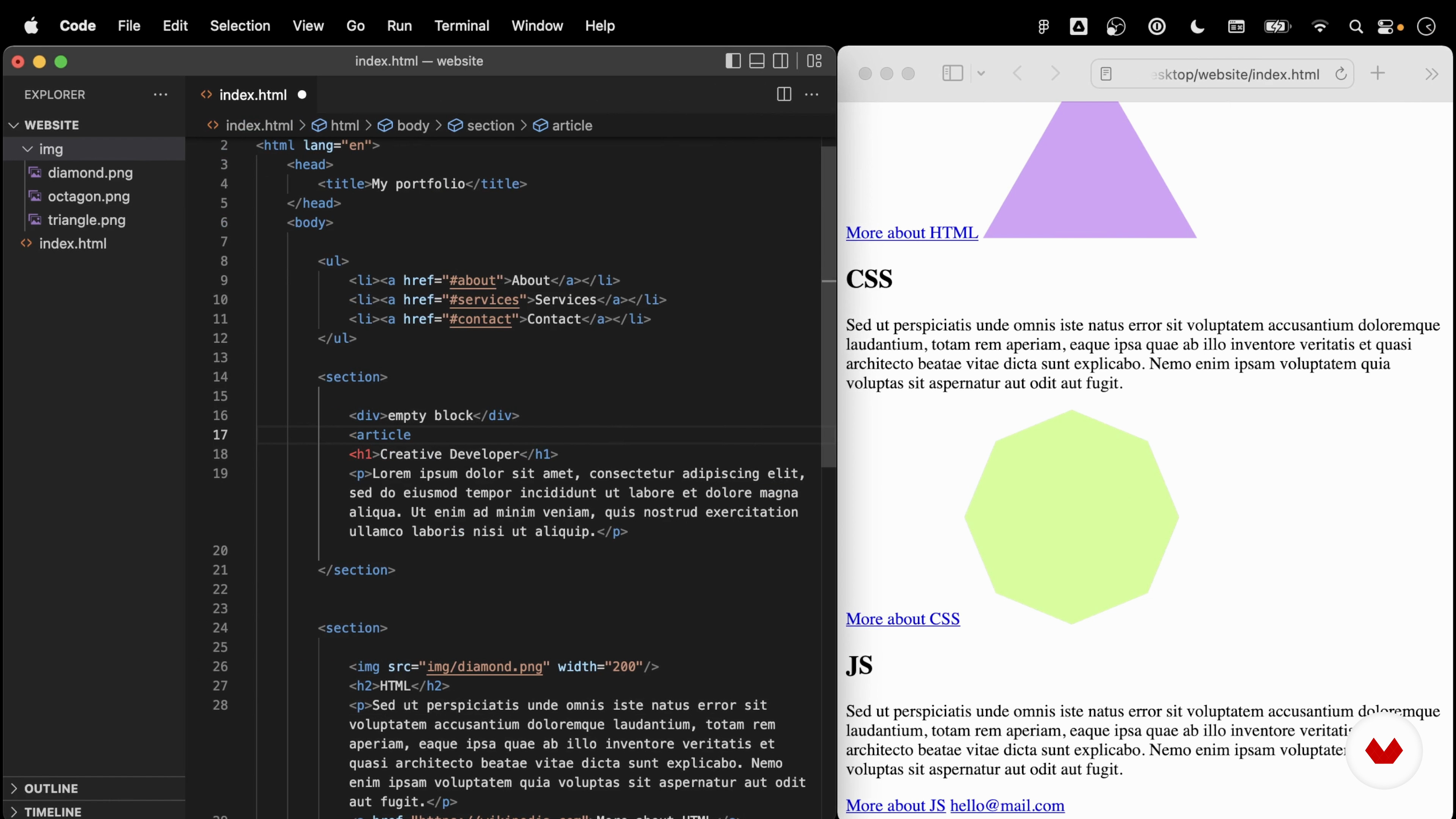The image size is (1456, 819).
Task: Open the Code application menu
Action: tap(77, 26)
